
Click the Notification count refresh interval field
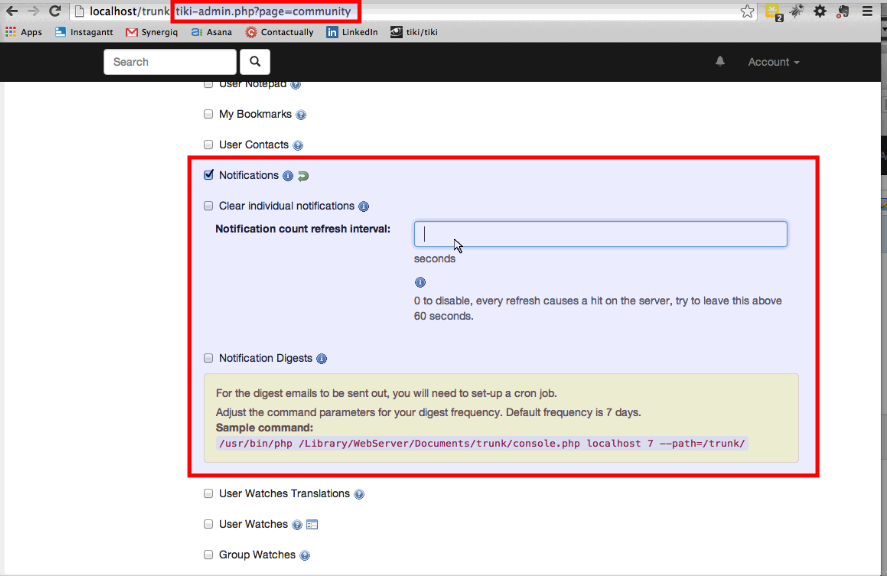tap(600, 234)
